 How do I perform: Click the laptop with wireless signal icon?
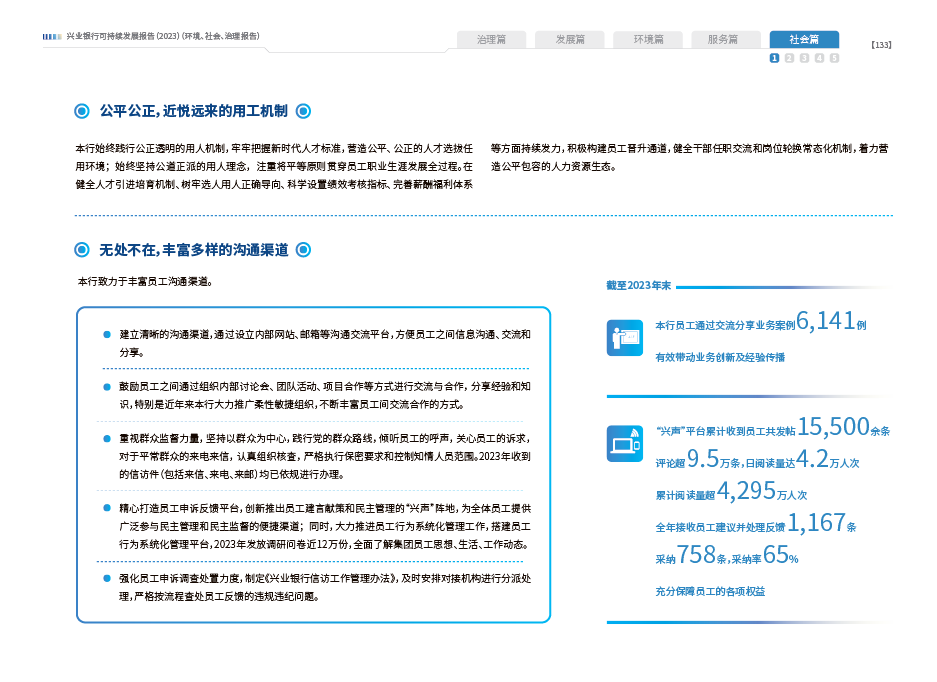(625, 443)
